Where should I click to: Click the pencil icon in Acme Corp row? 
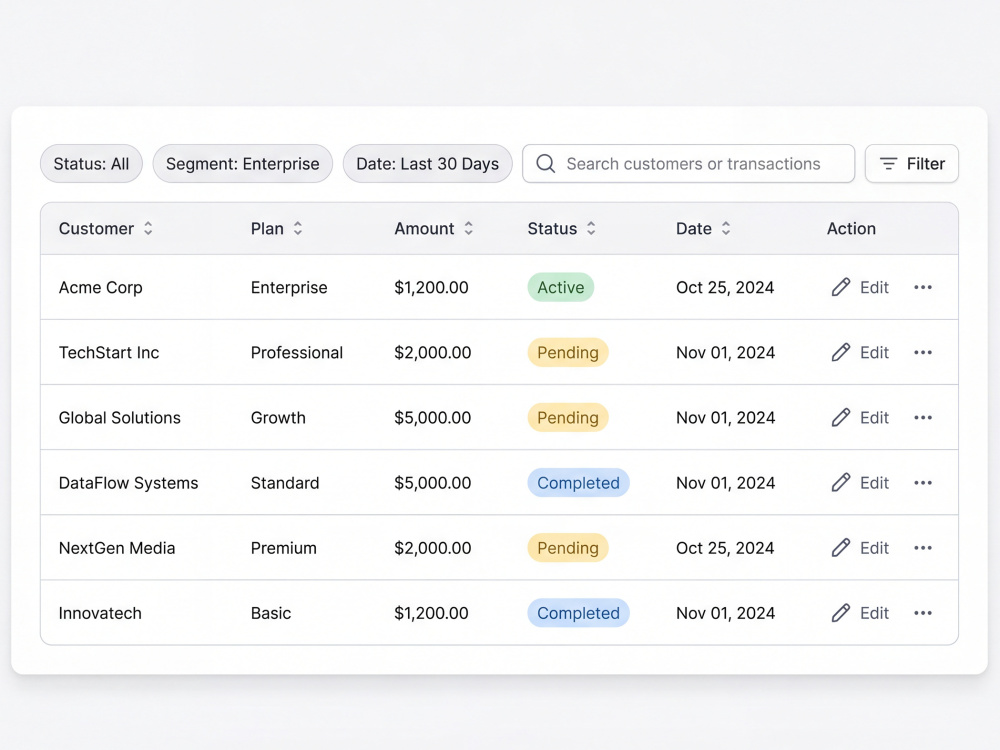841,288
